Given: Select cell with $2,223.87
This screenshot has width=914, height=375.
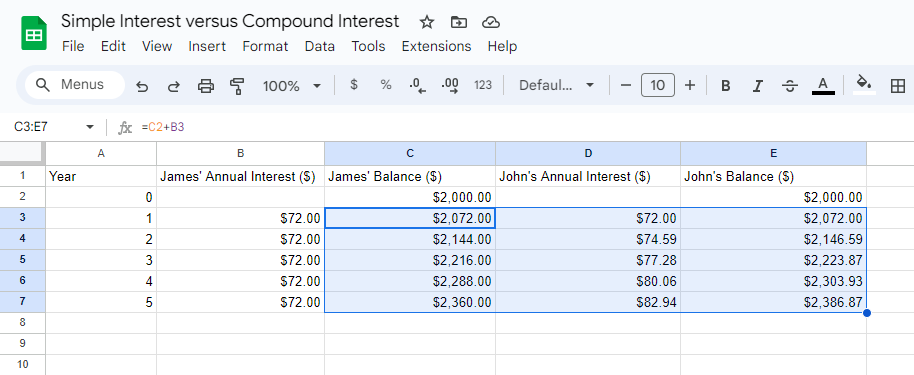Looking at the screenshot, I should click(x=773, y=260).
